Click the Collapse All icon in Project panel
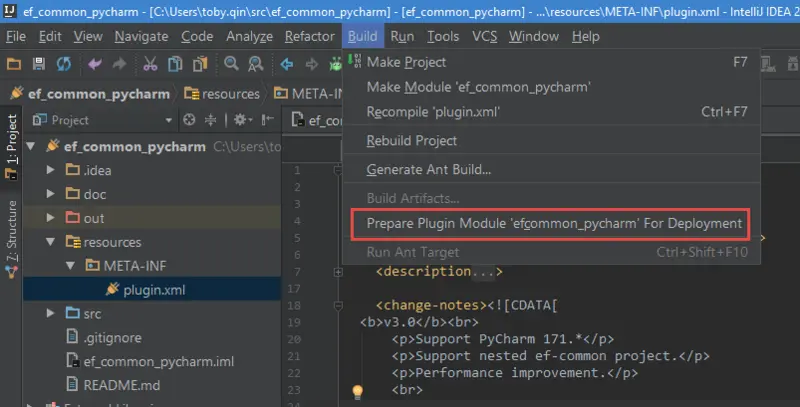 [x=210, y=120]
